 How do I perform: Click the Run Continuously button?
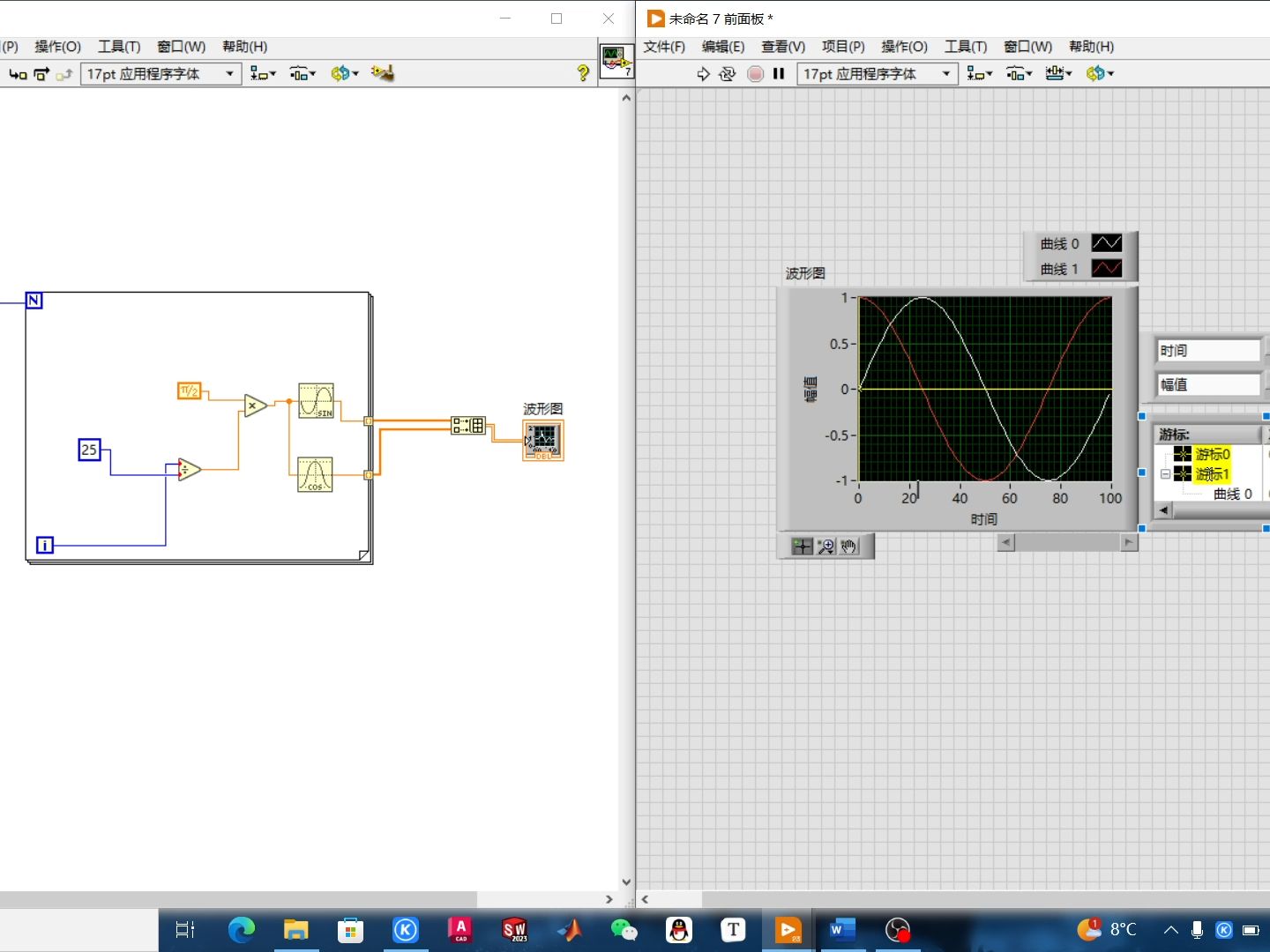(727, 74)
